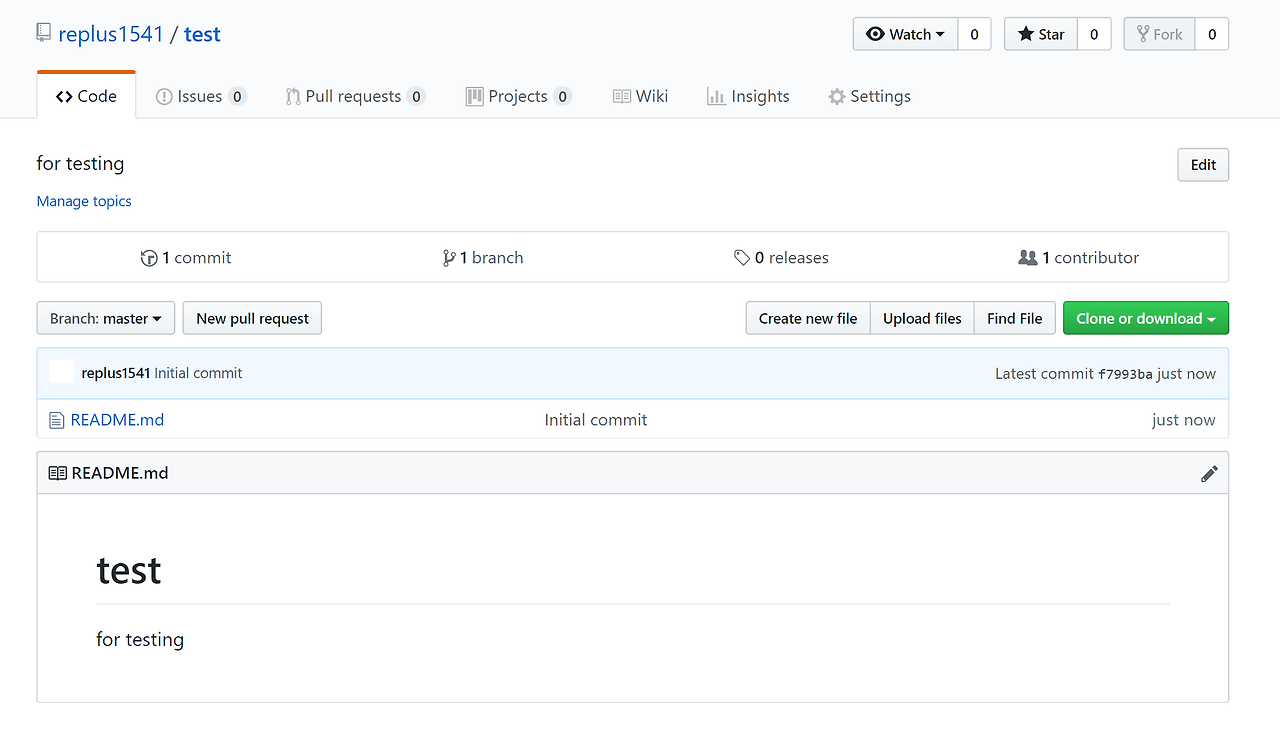This screenshot has width=1280, height=742.
Task: View the 0 releases link
Action: (x=781, y=258)
